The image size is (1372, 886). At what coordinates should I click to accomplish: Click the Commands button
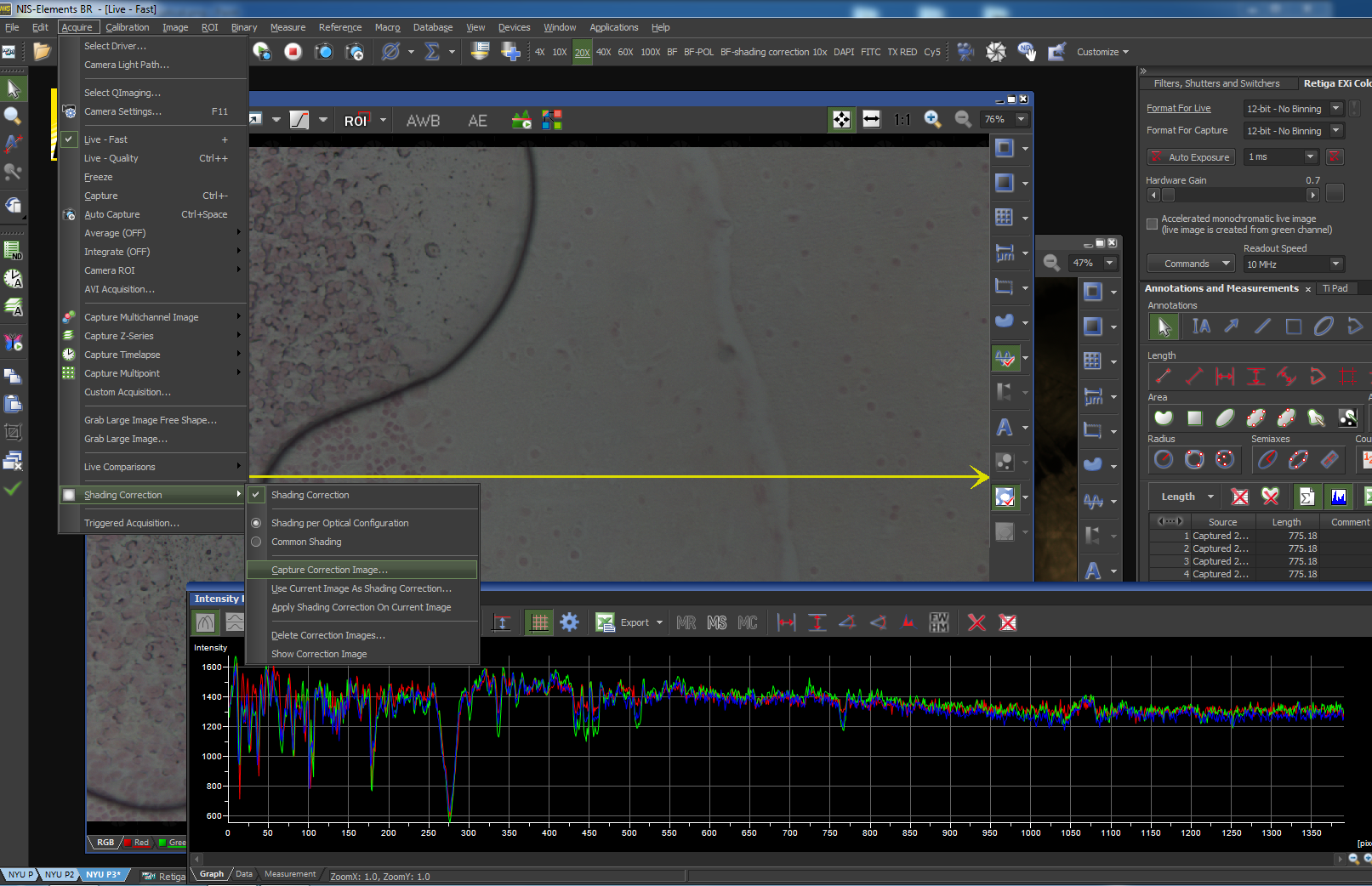pos(1189,264)
